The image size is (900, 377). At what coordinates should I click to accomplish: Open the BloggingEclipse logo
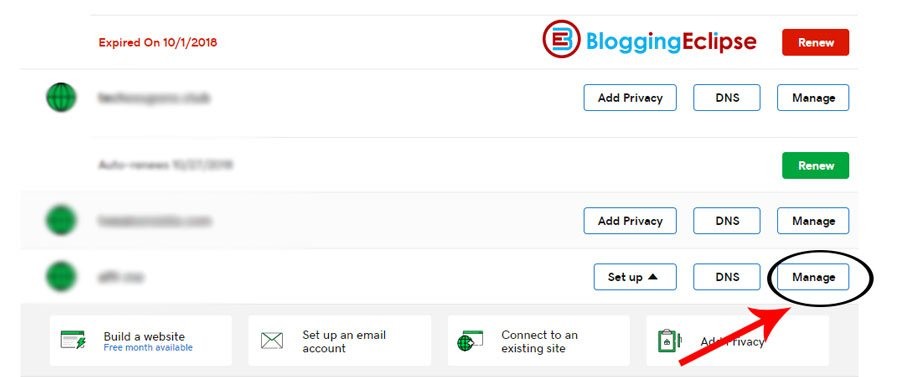point(649,40)
